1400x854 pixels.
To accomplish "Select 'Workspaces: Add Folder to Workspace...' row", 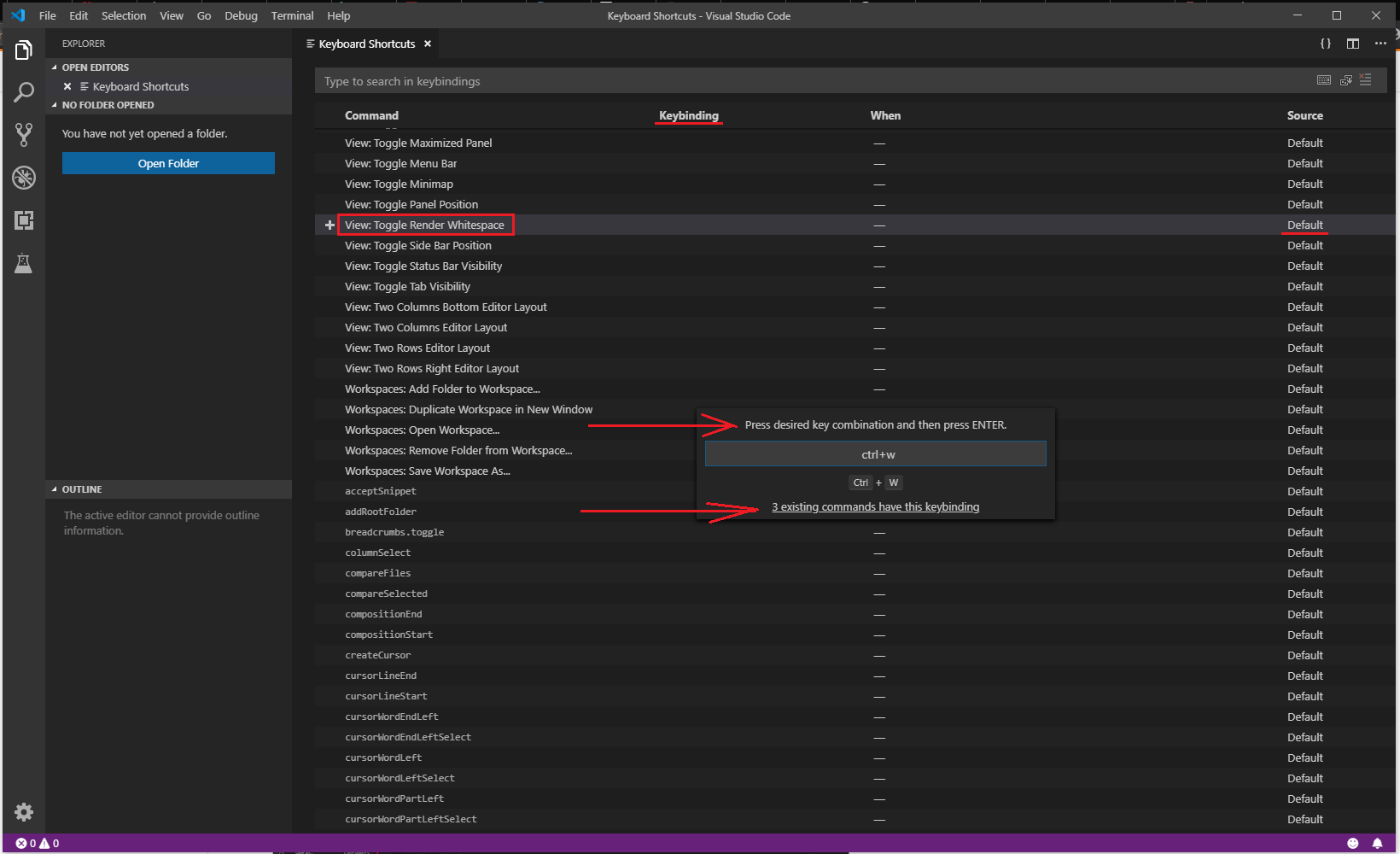I will (x=855, y=389).
